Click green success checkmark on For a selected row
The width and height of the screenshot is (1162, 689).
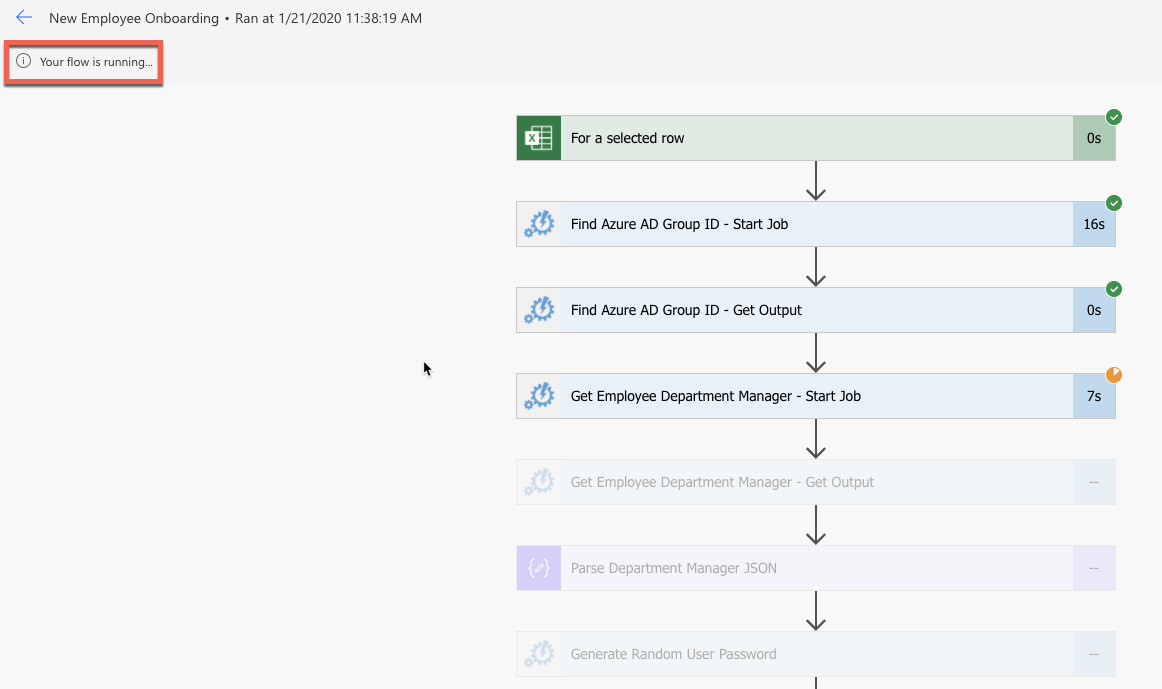(1114, 117)
